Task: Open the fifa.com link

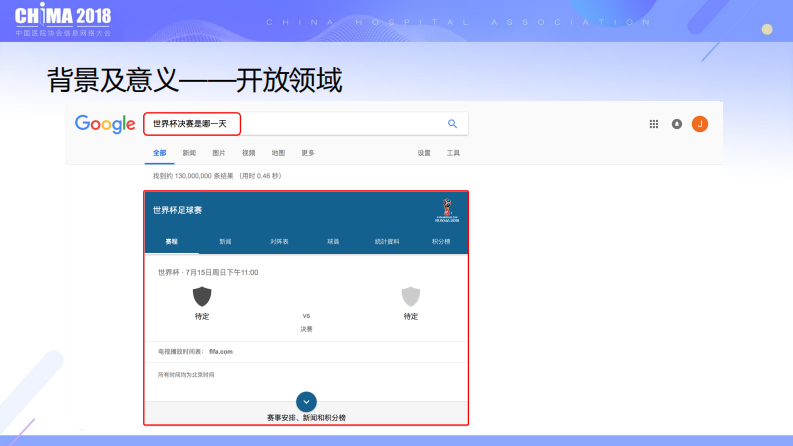Action: 221,351
